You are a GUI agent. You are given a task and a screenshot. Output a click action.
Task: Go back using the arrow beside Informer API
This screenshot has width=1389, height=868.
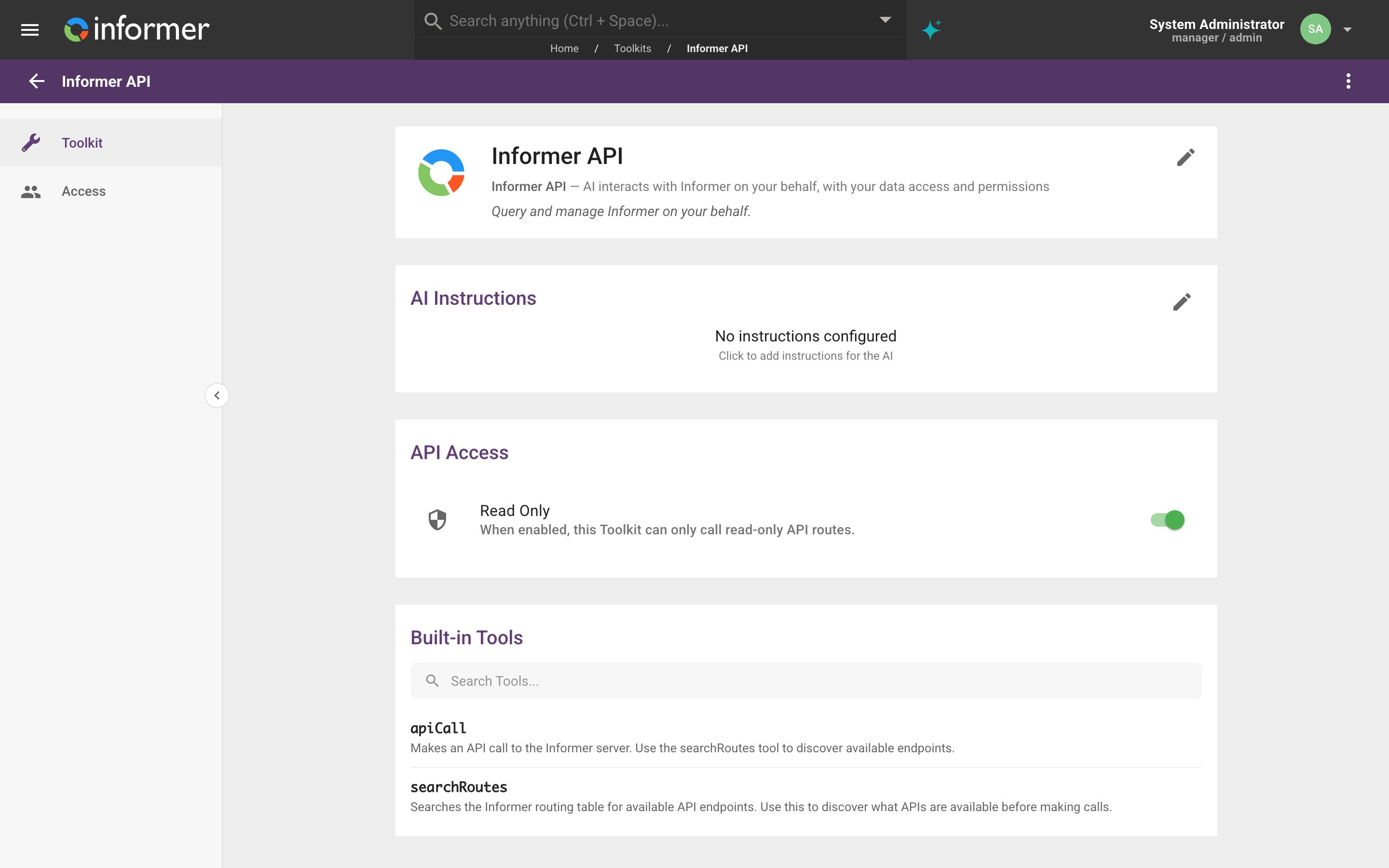tap(37, 81)
